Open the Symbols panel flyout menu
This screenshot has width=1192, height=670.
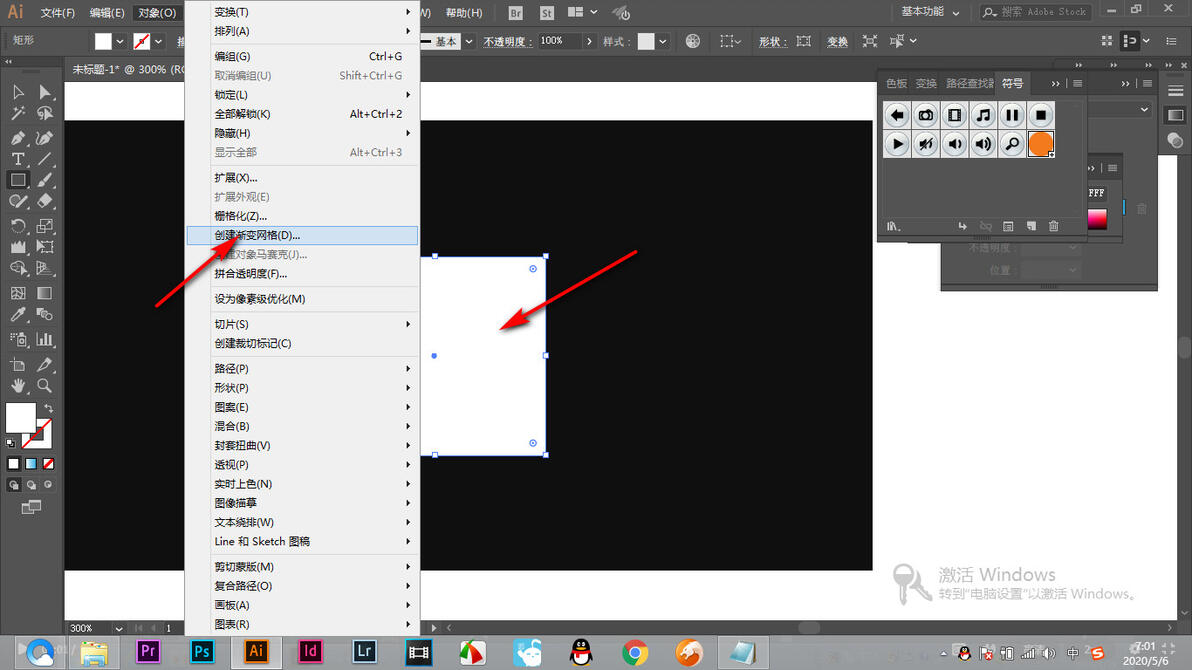[1077, 84]
